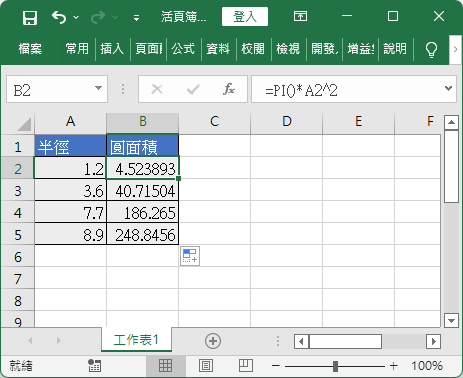Click the 工作表1 sheet tab
Screen dimensions: 463x378
click(136, 340)
